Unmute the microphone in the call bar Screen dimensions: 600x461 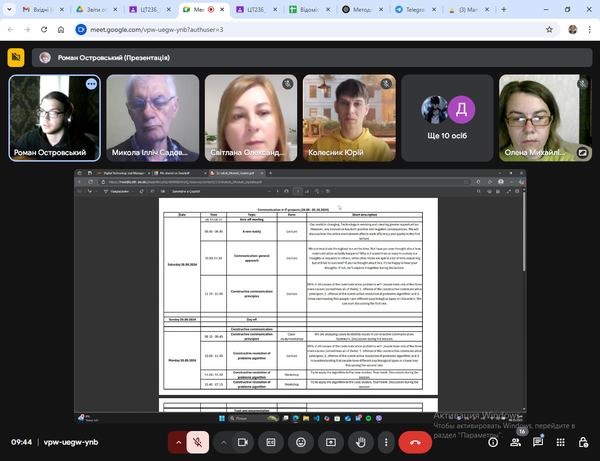click(x=200, y=441)
